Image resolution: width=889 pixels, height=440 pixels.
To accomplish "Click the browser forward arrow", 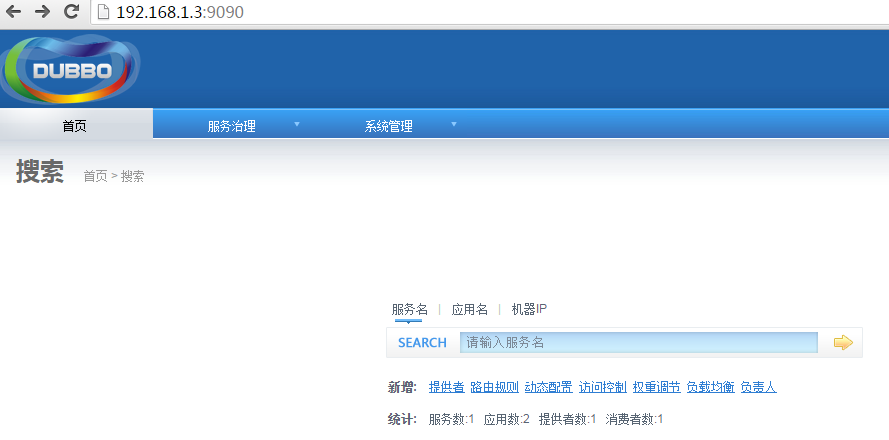I will coord(43,11).
